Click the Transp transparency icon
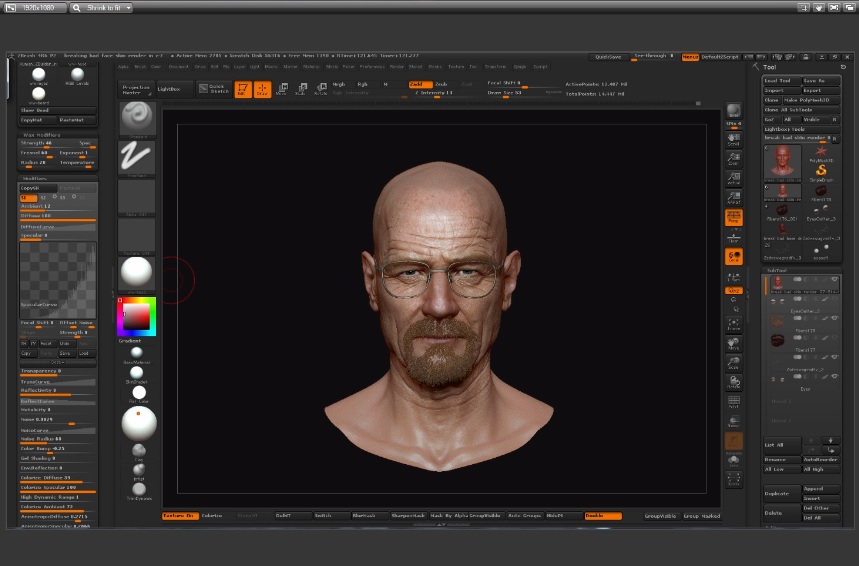859x566 pixels. point(734,421)
